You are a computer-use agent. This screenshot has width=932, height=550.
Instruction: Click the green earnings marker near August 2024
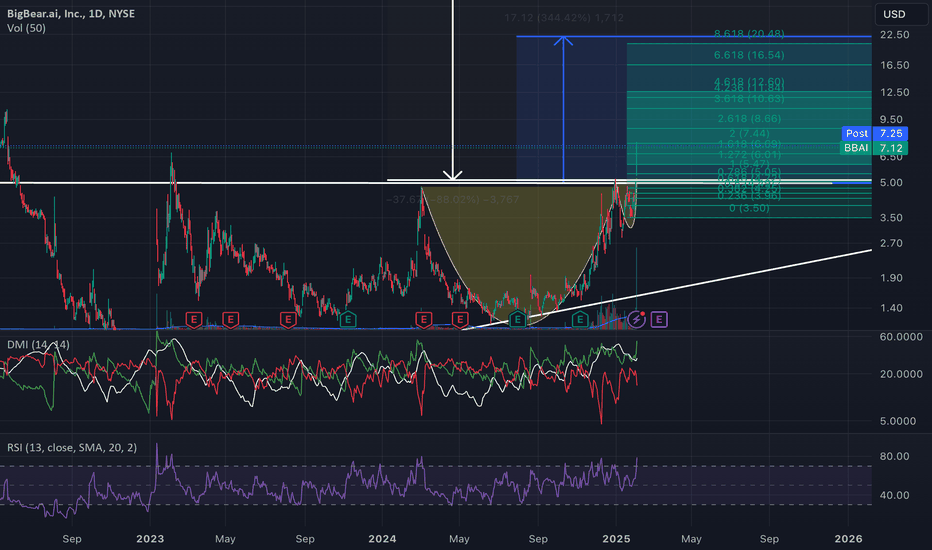point(518,320)
